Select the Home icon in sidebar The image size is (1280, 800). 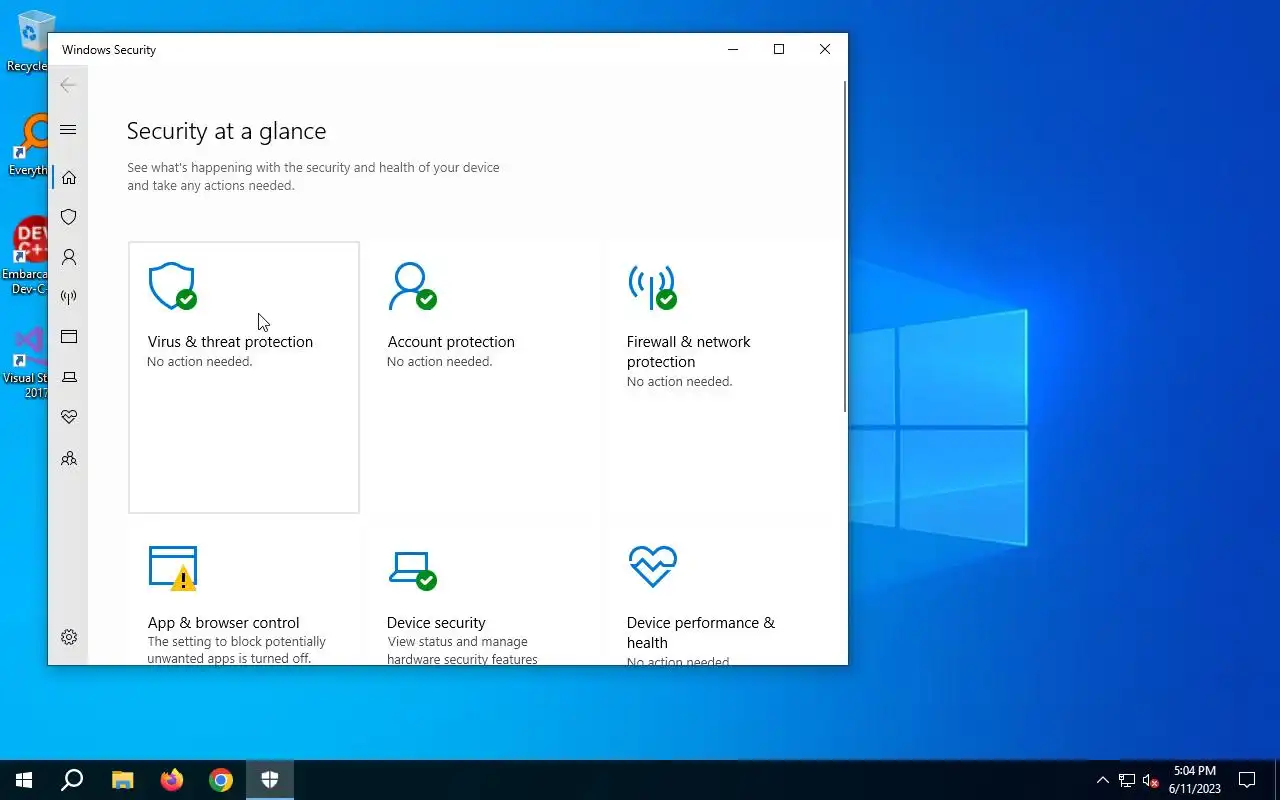tap(68, 177)
